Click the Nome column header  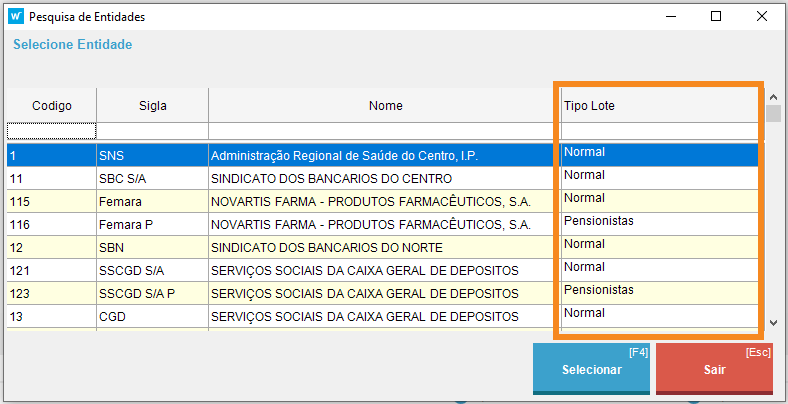[385, 105]
